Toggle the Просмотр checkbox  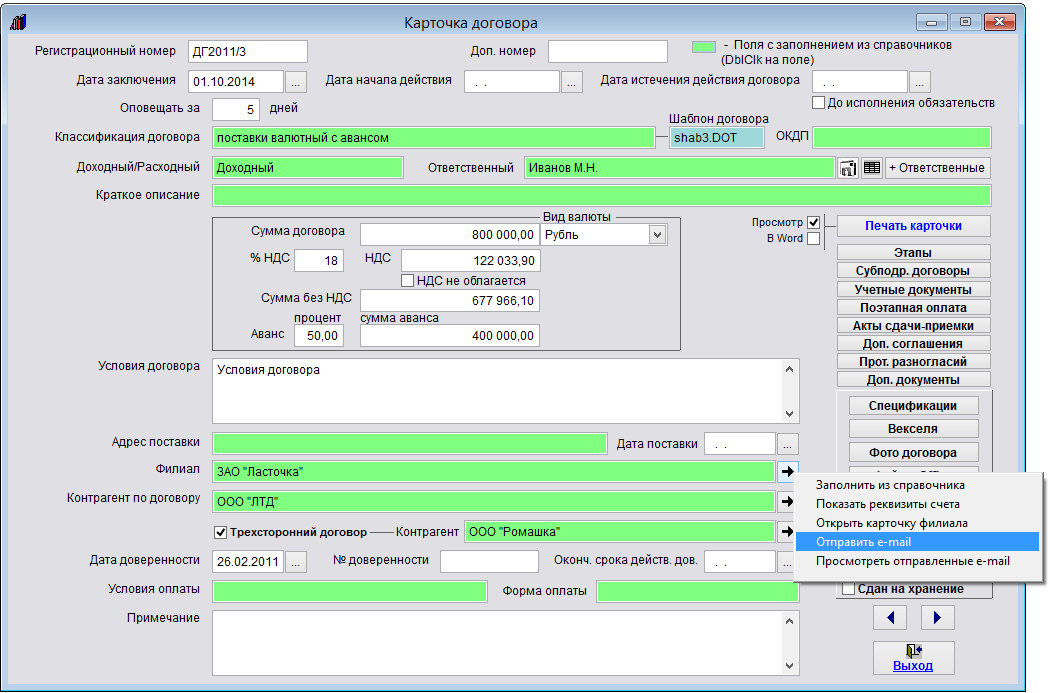tap(814, 222)
